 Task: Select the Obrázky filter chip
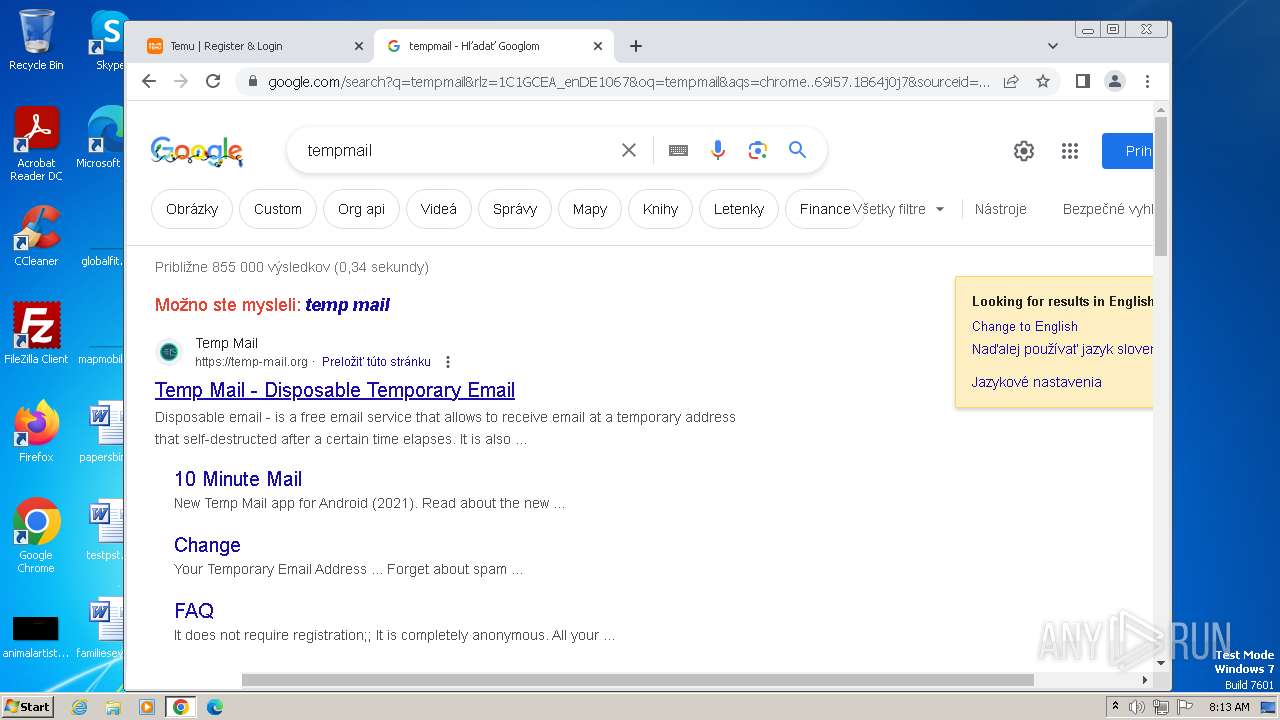point(192,209)
